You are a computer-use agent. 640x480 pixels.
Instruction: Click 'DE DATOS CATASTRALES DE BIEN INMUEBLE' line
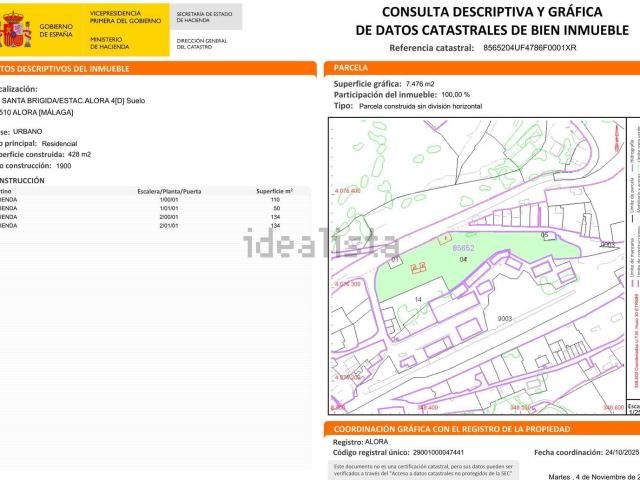pos(492,30)
